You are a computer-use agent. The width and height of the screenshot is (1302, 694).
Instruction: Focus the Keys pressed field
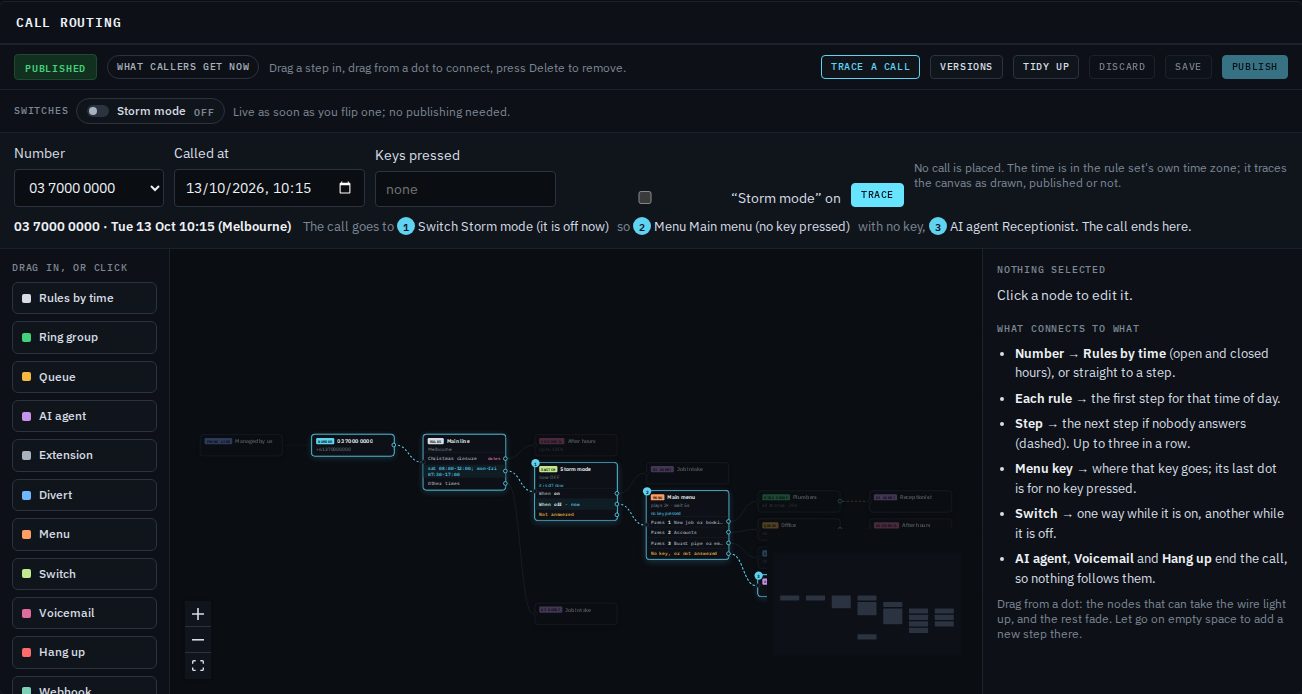coord(465,189)
